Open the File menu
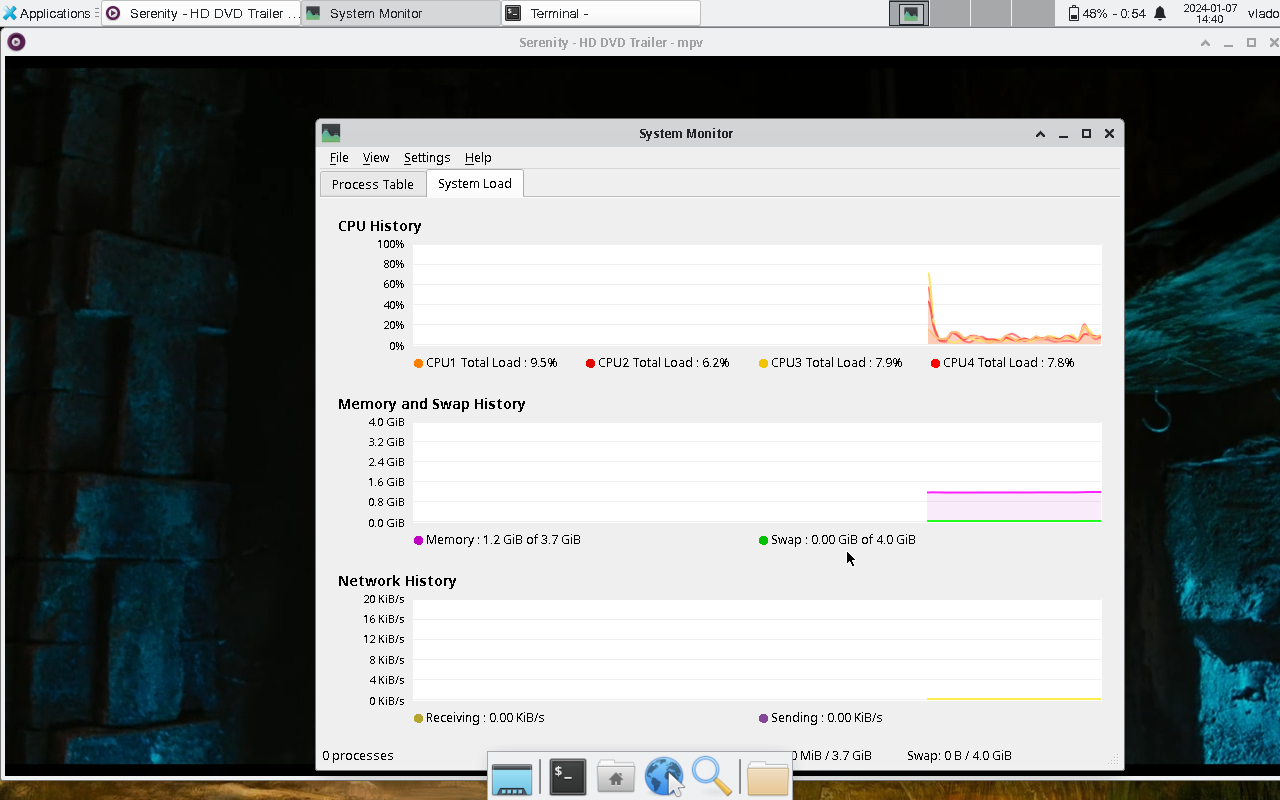Screen dimensions: 1280x800 pos(339,157)
